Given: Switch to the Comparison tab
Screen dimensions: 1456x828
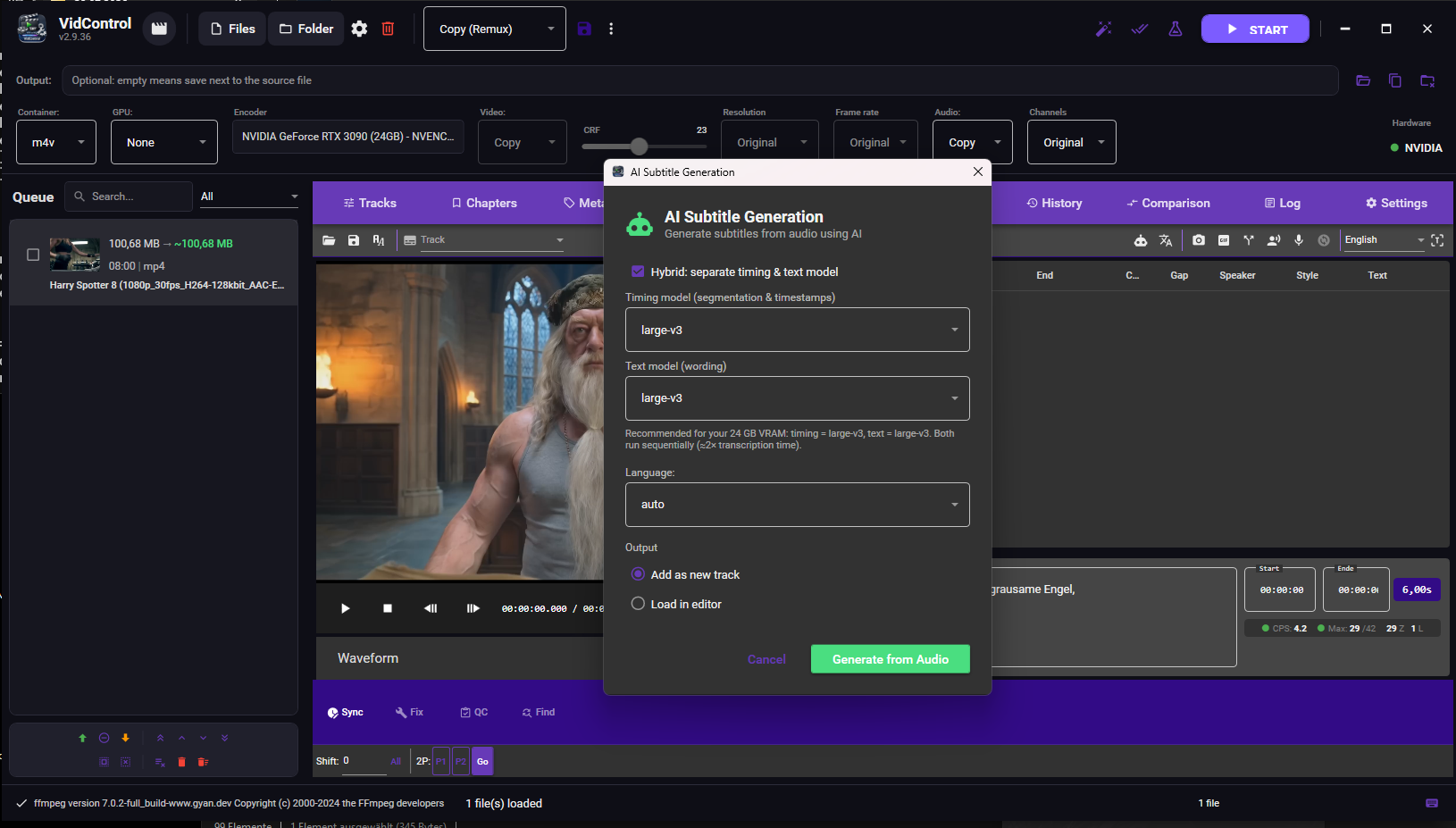Looking at the screenshot, I should 1168,203.
